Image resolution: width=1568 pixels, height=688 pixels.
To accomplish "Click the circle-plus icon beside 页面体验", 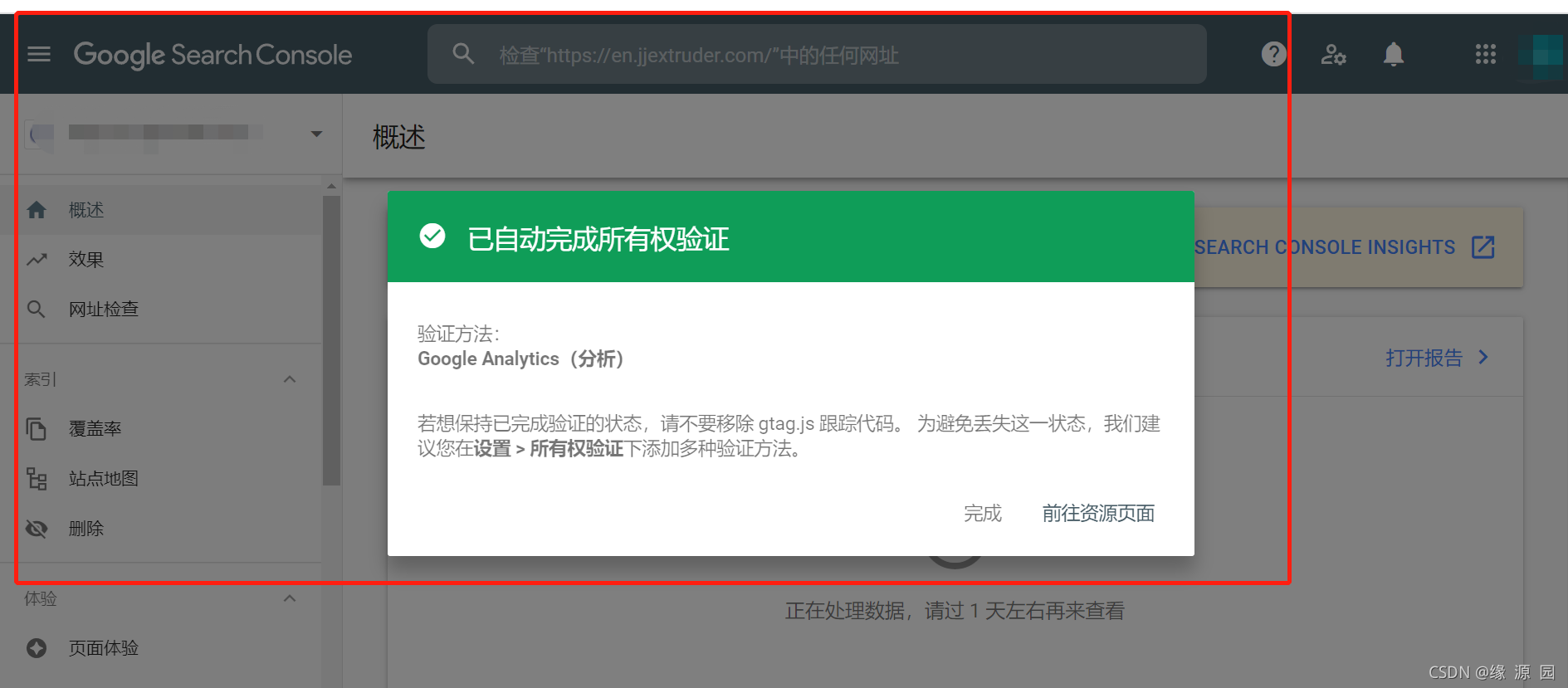I will [x=37, y=648].
